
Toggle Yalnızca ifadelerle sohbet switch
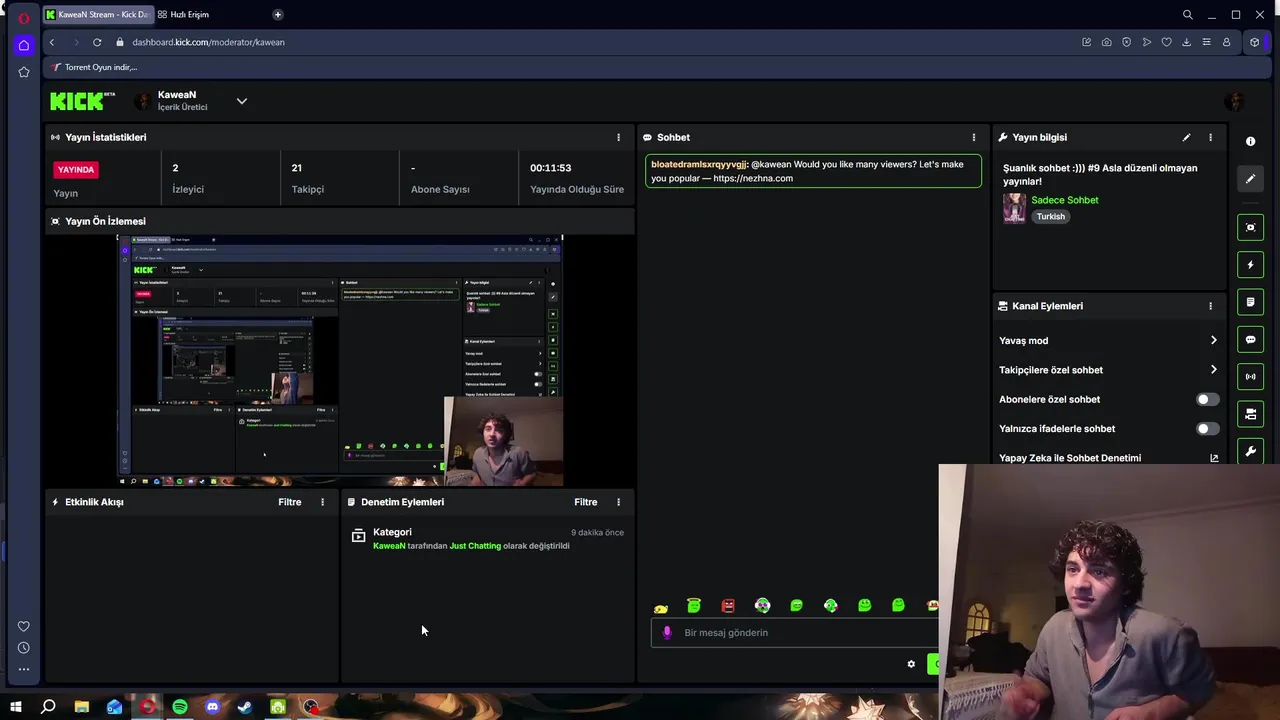pyautogui.click(x=1208, y=429)
